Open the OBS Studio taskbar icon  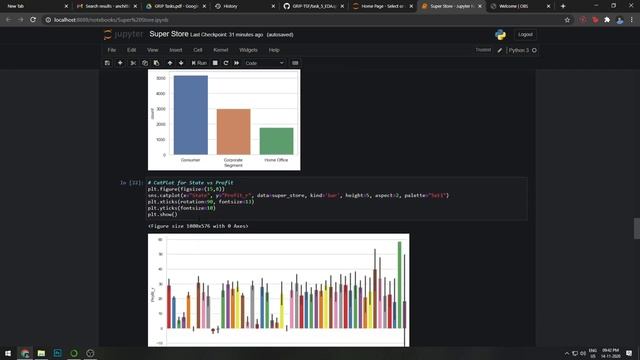tap(90, 353)
